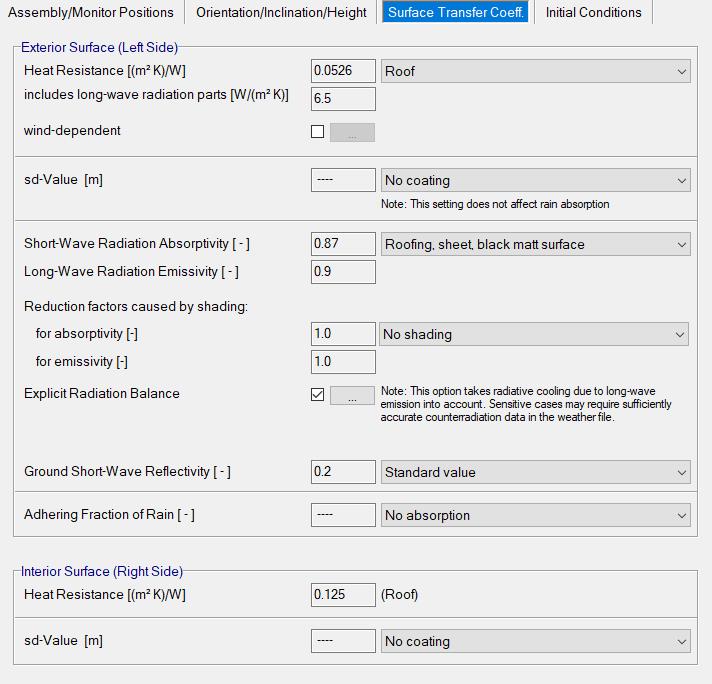Open Explicit Radiation Balance ellipsis button
This screenshot has height=684, width=712.
tap(352, 395)
